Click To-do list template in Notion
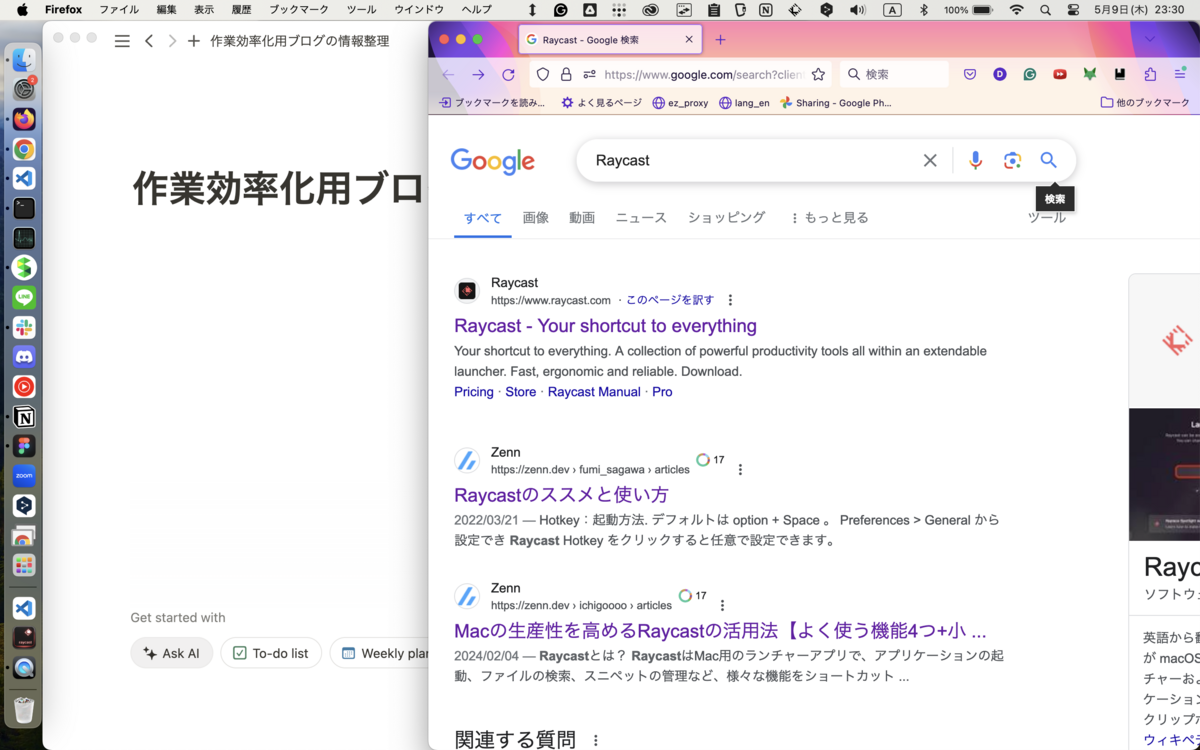The width and height of the screenshot is (1200, 750). click(271, 653)
